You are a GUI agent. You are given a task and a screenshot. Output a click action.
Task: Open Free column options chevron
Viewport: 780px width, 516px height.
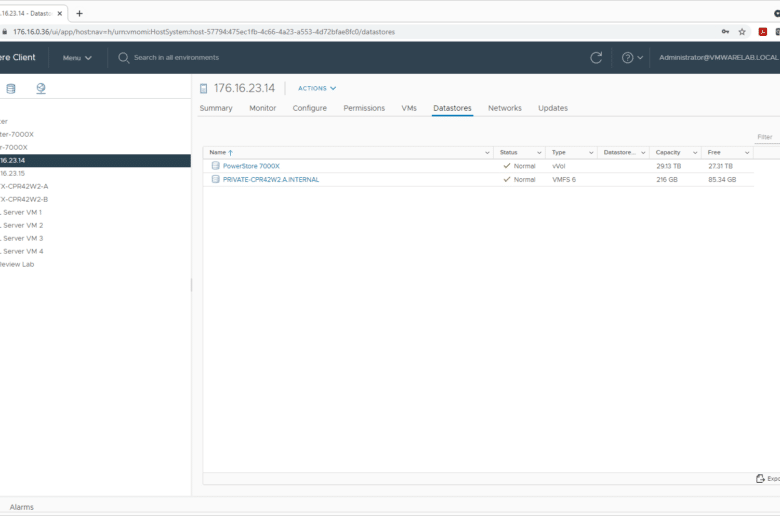[x=747, y=153]
